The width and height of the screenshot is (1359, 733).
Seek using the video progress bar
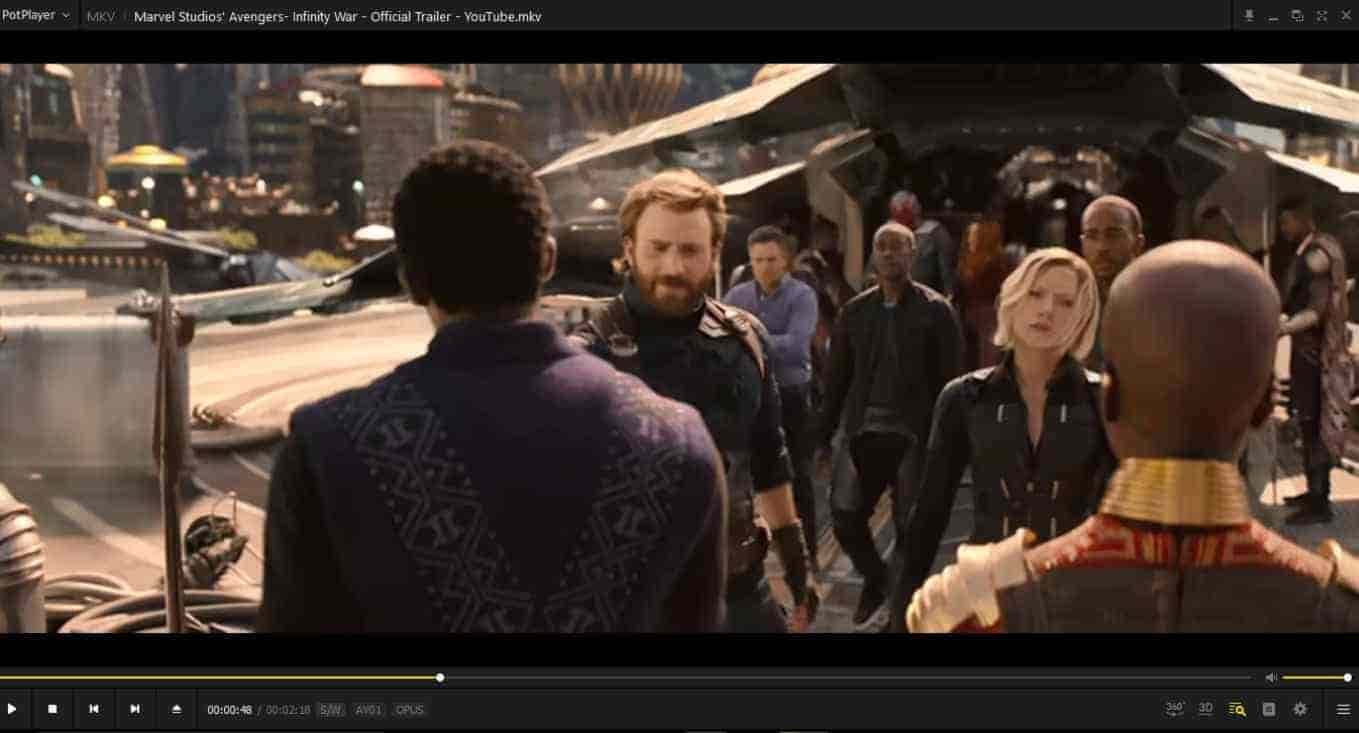626,677
